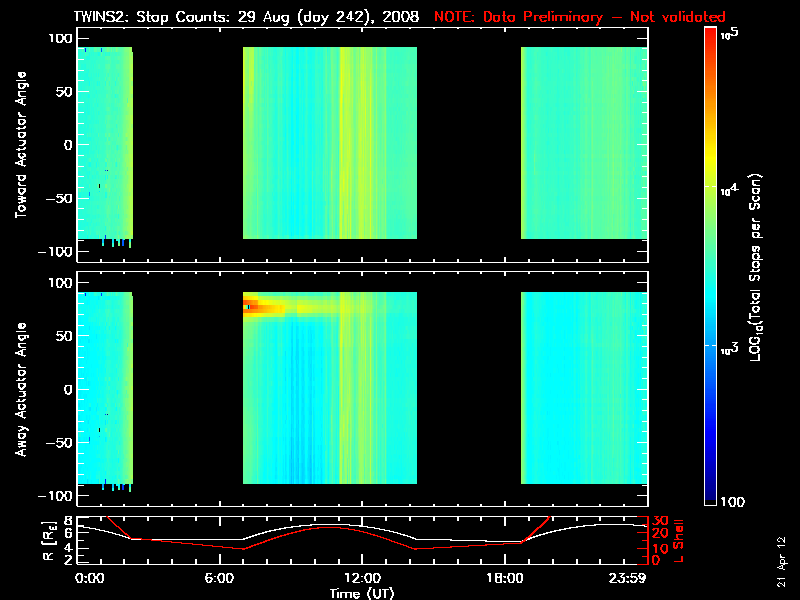The width and height of the screenshot is (800, 600).
Task: Click the "50" tick of Away Actuator axis
Action: pyautogui.click(x=65, y=336)
